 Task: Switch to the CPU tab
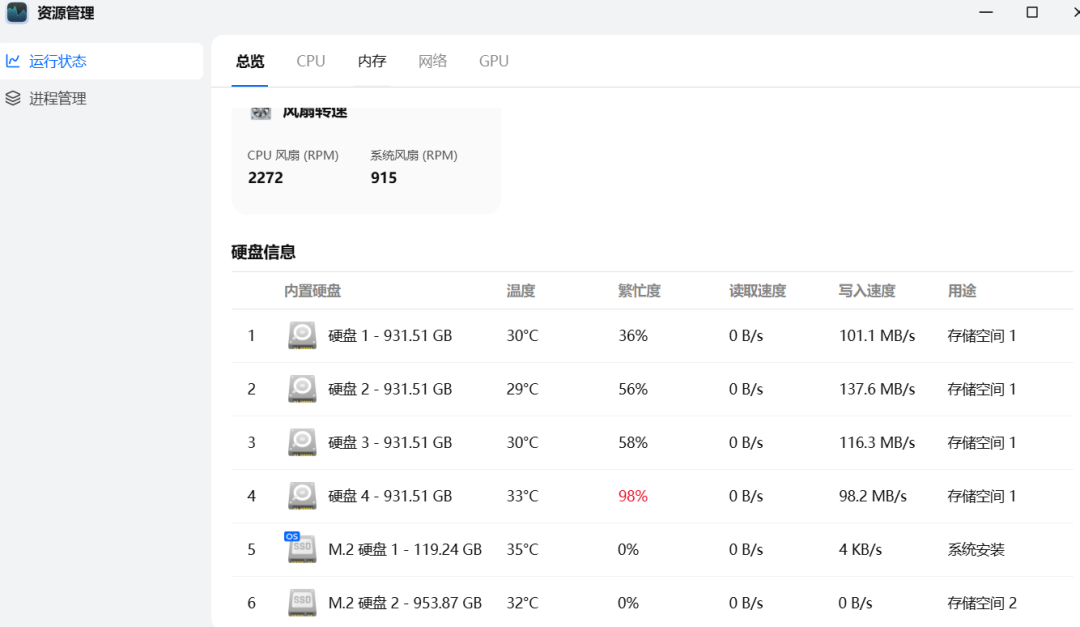click(310, 61)
